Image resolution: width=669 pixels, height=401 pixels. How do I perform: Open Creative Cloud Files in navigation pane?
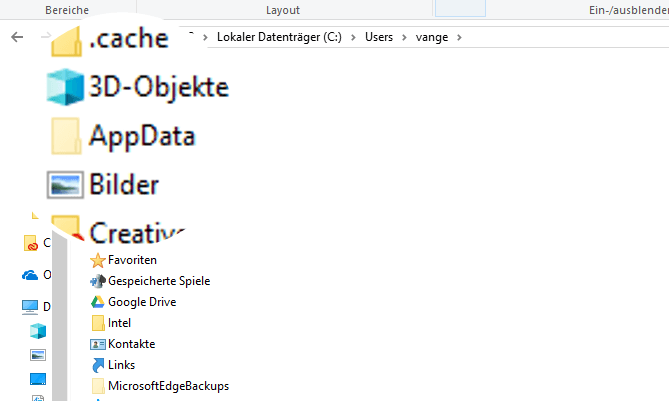click(x=31, y=243)
